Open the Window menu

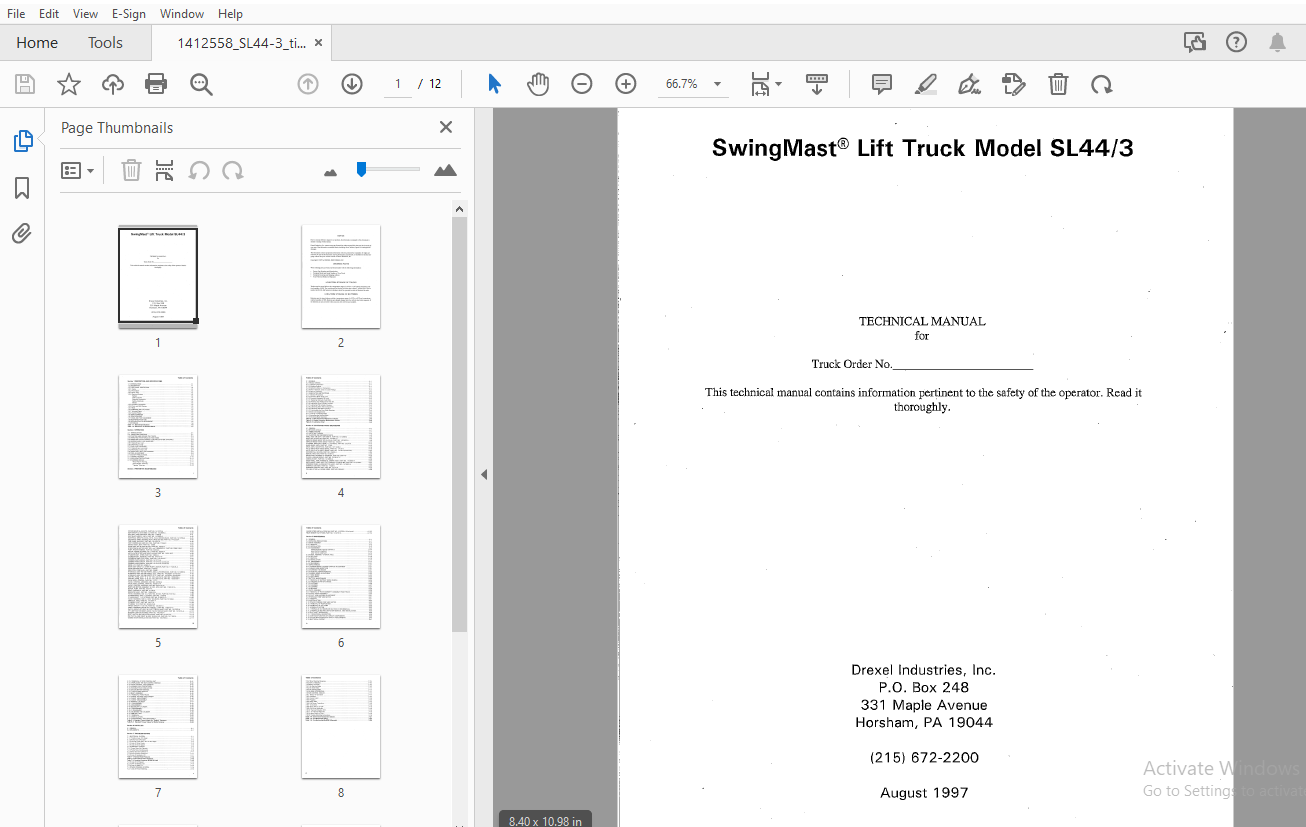pyautogui.click(x=182, y=13)
